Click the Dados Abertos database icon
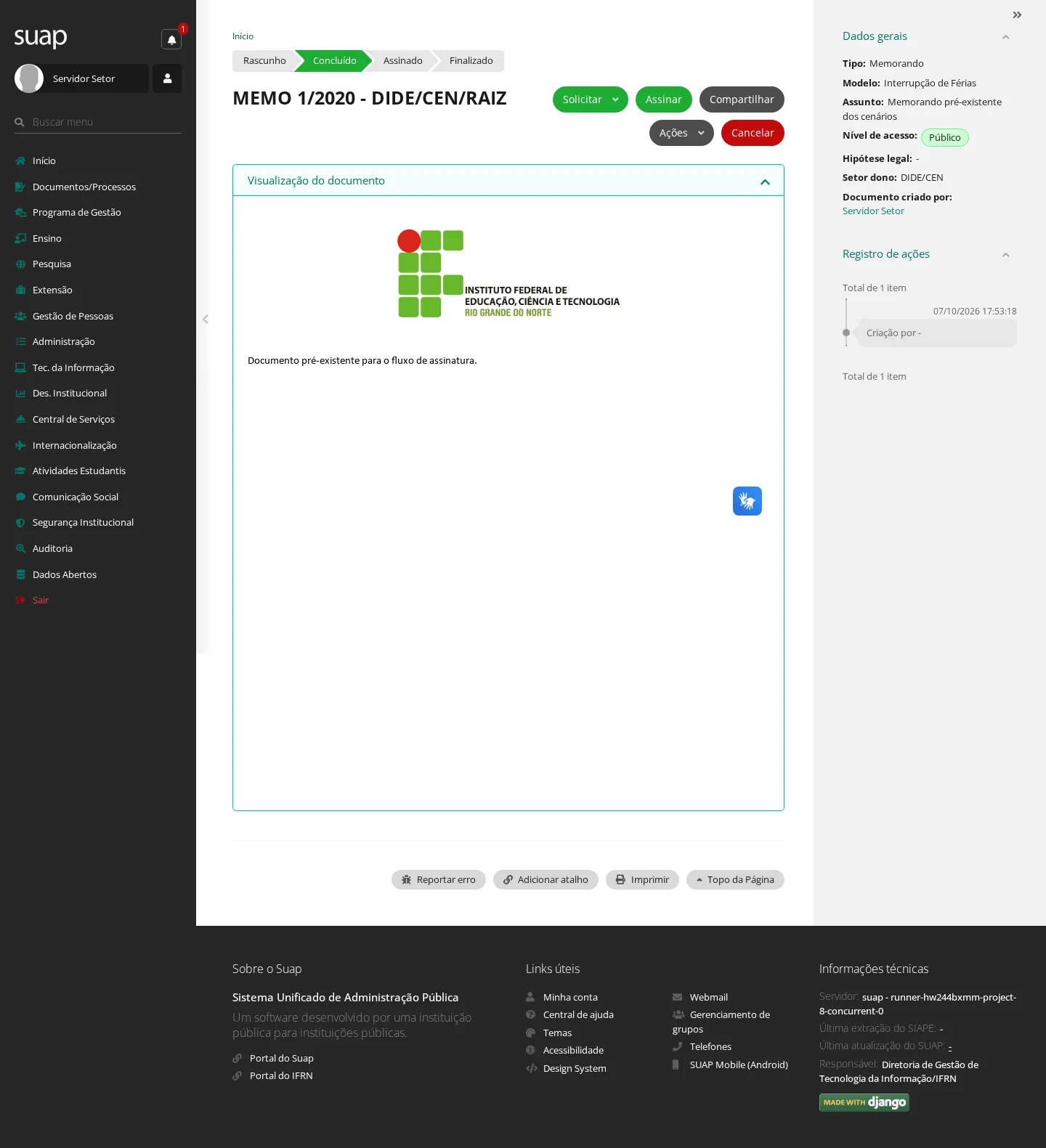Screen dimensions: 1046x1148 point(20,574)
